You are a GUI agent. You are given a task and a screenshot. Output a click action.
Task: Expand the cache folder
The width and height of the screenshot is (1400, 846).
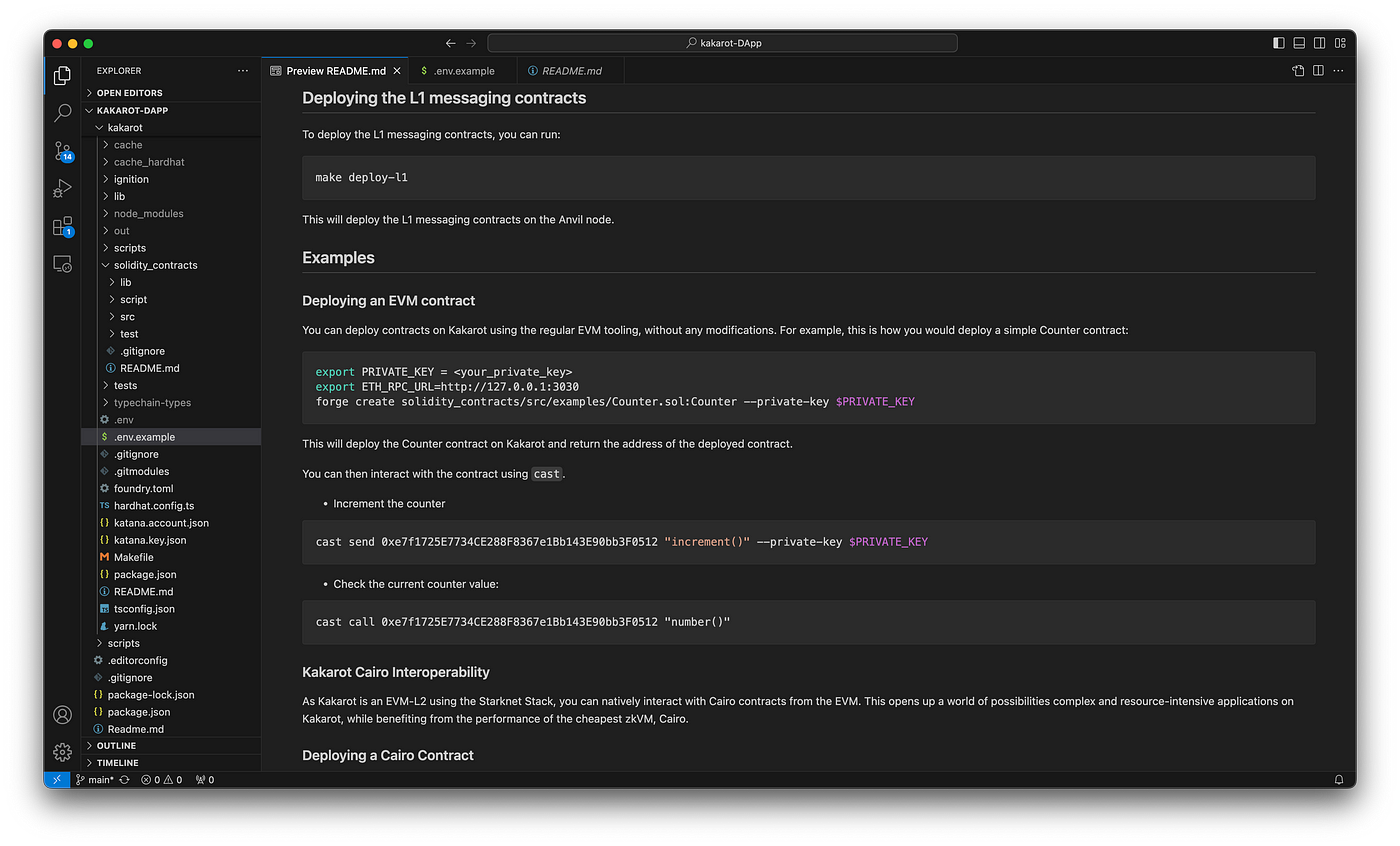point(171,145)
